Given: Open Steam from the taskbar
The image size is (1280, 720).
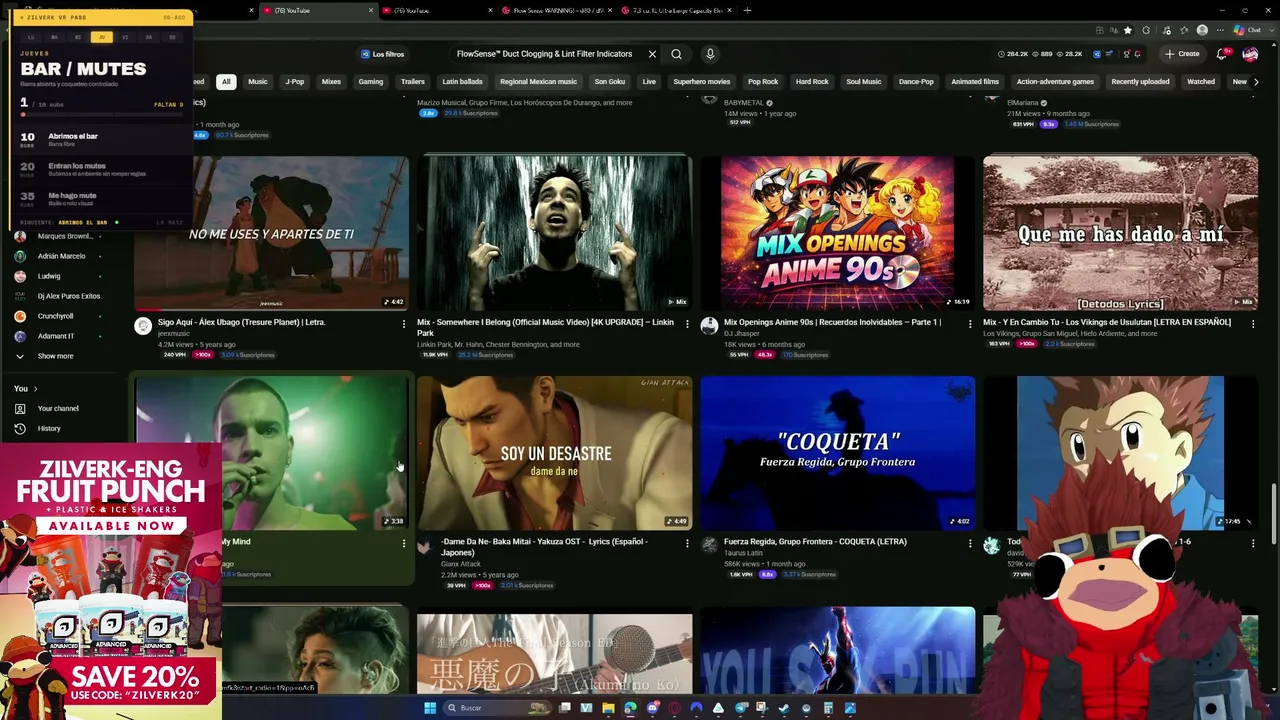Looking at the screenshot, I should point(784,708).
